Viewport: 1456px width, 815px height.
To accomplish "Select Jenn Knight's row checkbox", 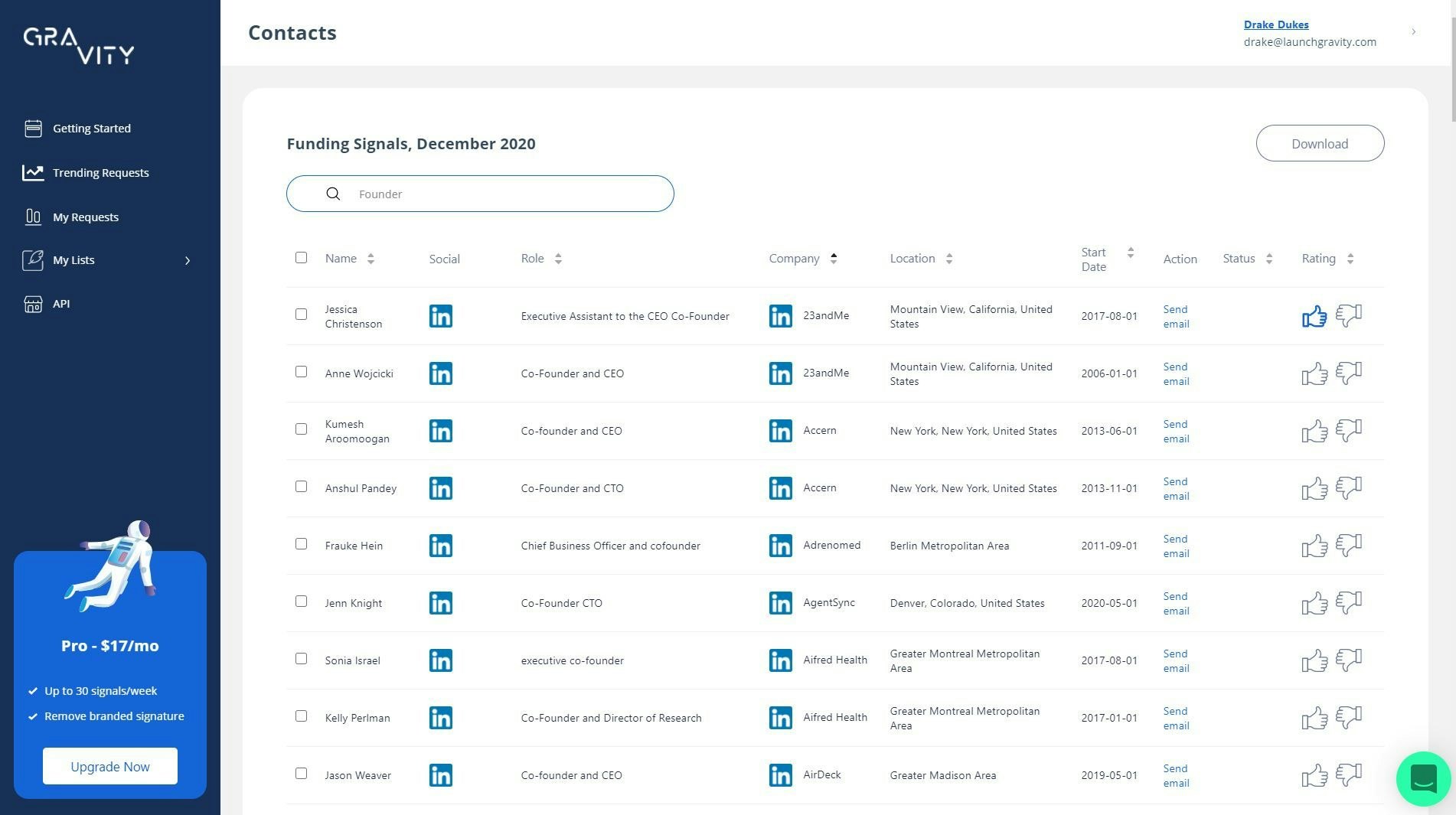I will [301, 601].
